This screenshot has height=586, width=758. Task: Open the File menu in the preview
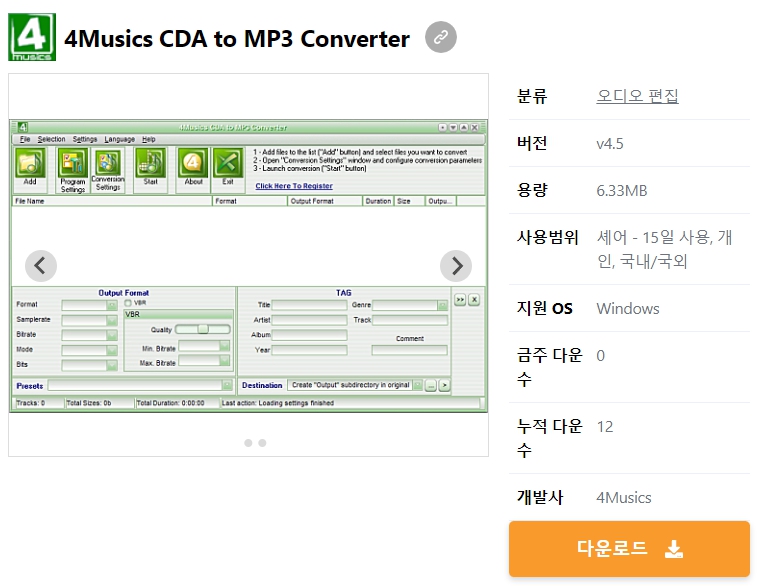(x=25, y=139)
